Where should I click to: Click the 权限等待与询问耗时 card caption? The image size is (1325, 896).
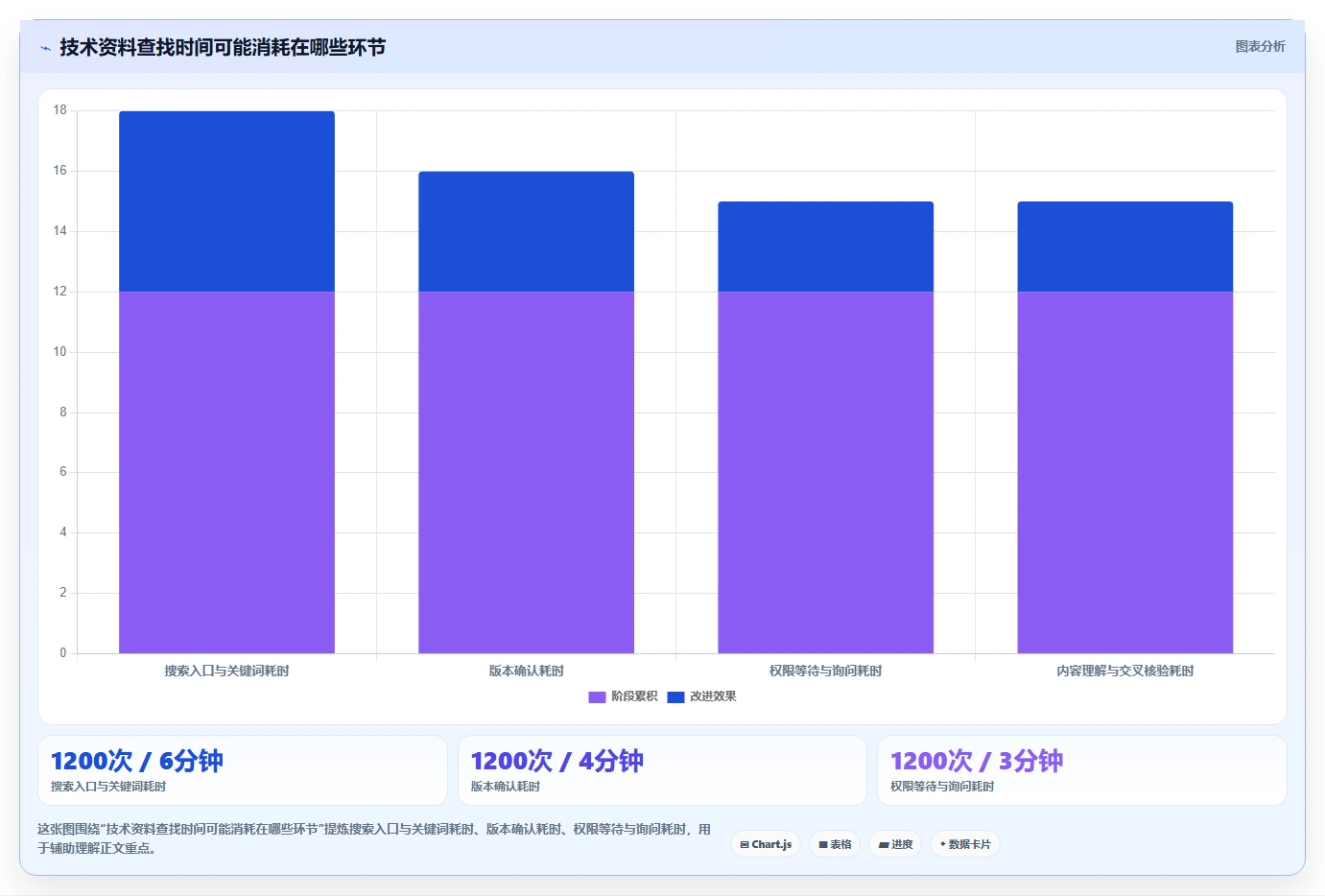point(942,787)
